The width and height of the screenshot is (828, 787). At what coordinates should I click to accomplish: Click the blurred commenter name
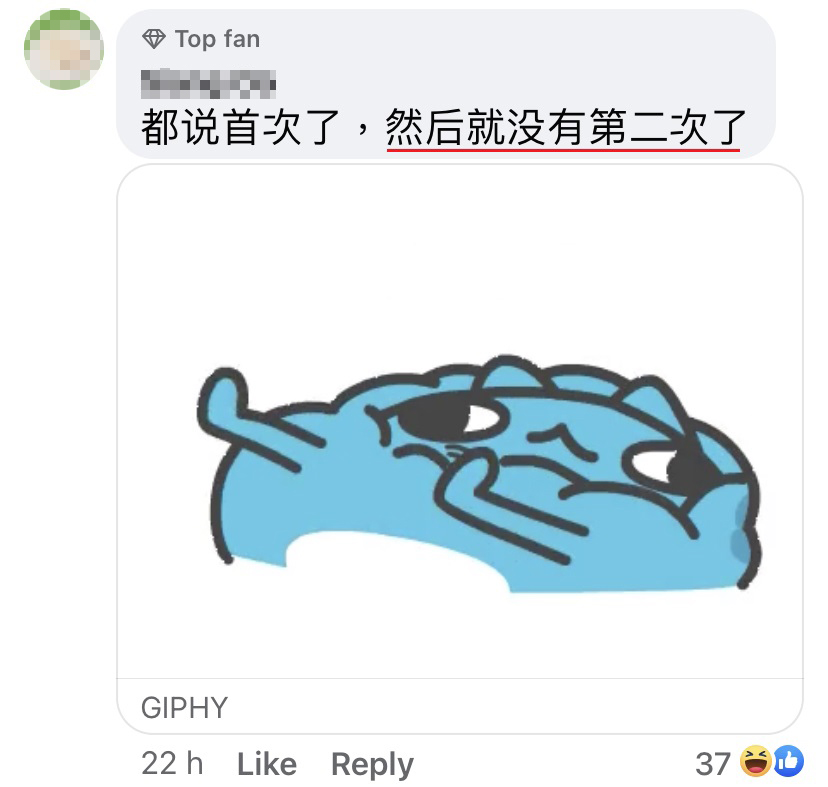pyautogui.click(x=208, y=84)
